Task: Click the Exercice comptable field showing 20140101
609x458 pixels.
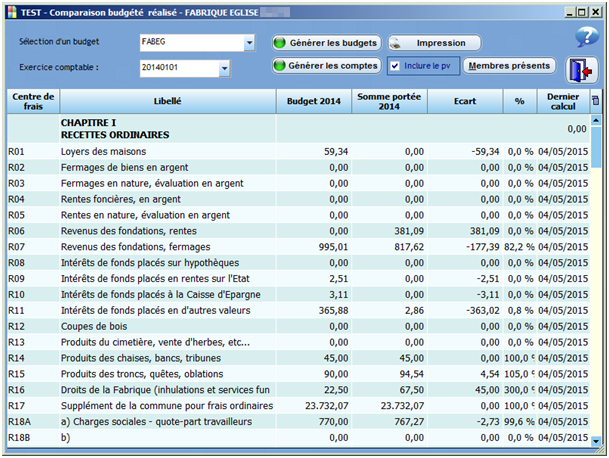Action: coord(178,68)
